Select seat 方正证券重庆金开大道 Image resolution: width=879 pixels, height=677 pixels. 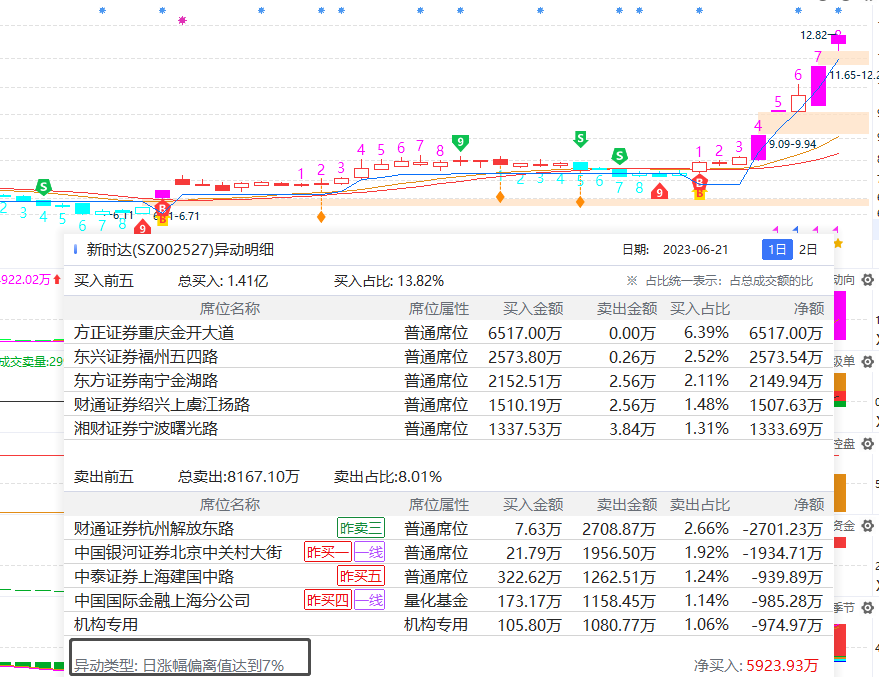tap(154, 333)
